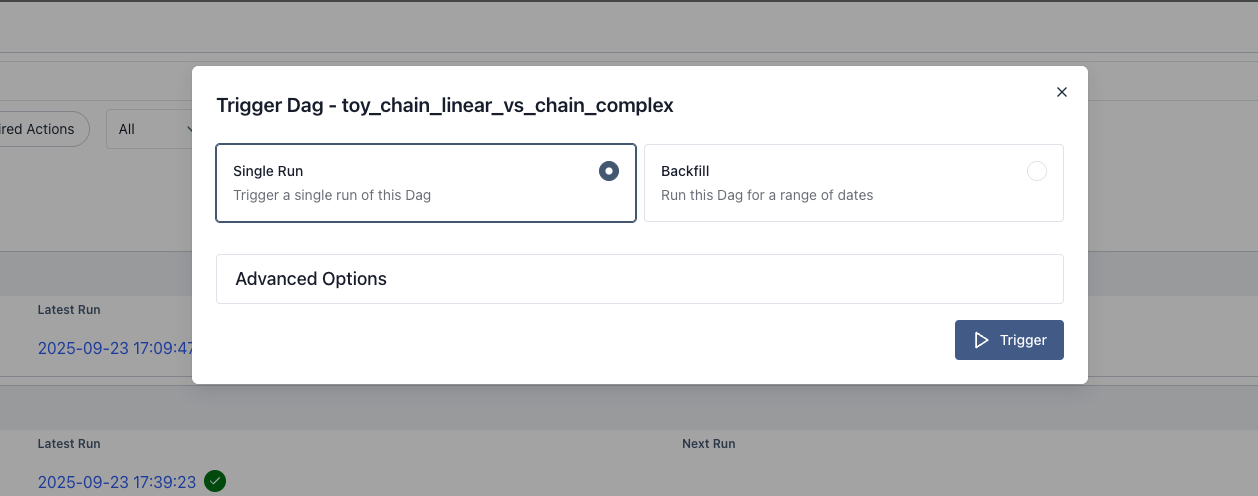Click the play icon on Trigger button
This screenshot has height=496, width=1258.
pos(982,340)
